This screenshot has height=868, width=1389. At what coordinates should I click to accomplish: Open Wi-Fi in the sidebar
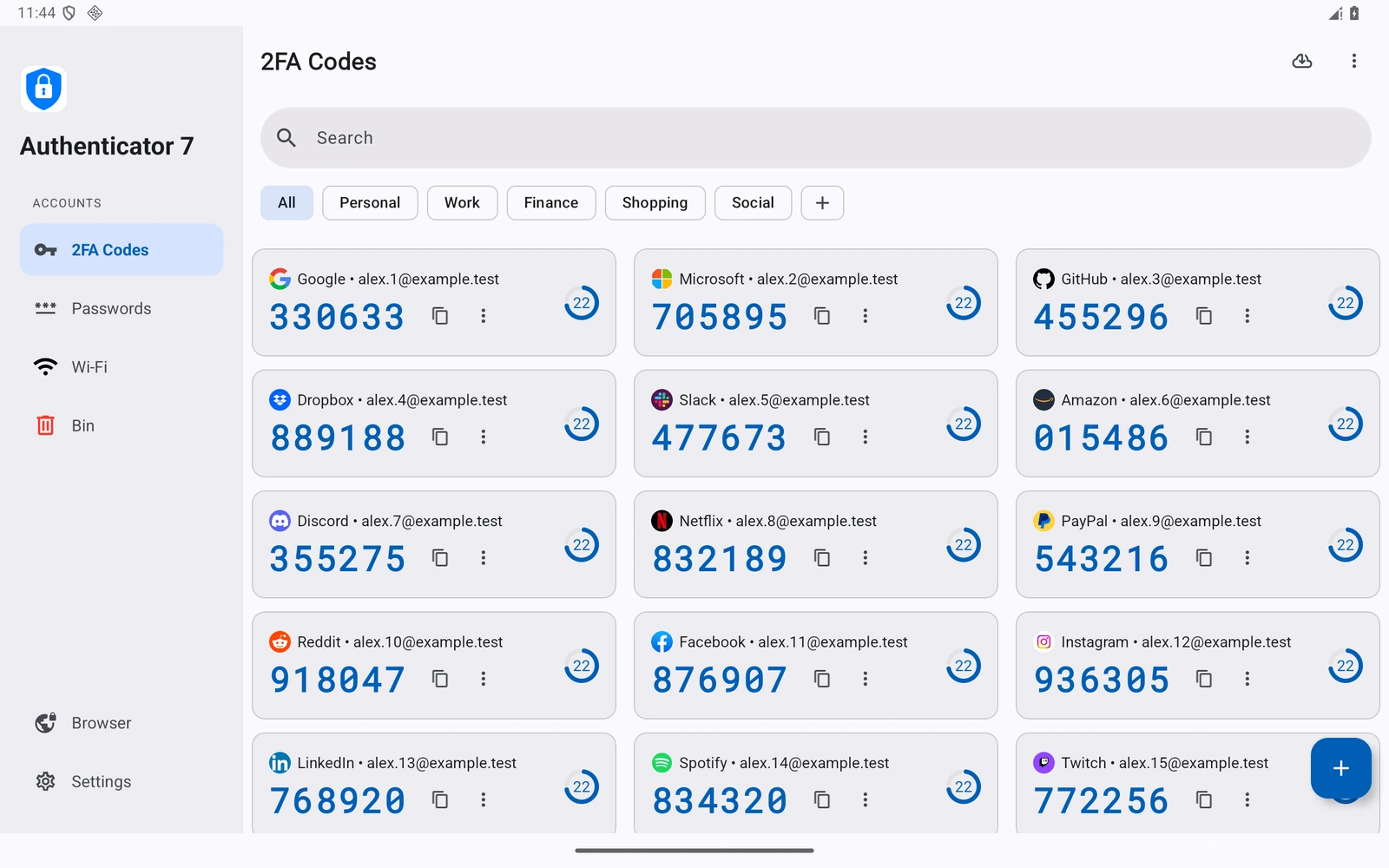[x=122, y=367]
